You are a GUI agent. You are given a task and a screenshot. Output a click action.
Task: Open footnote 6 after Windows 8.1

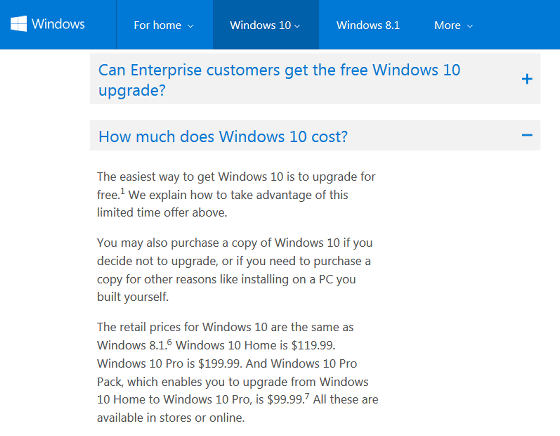(x=169, y=342)
